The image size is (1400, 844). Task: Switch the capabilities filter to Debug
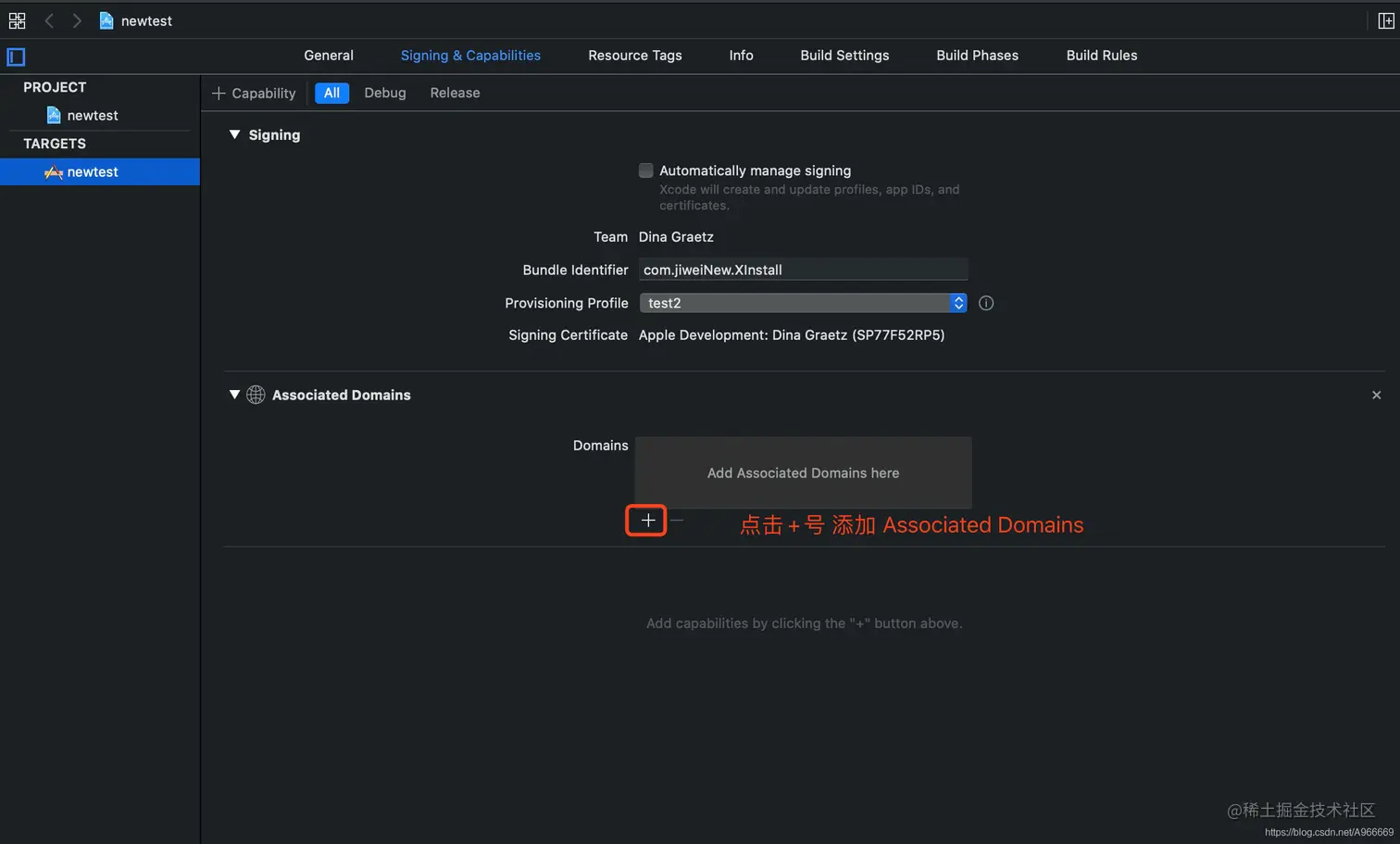tap(385, 93)
